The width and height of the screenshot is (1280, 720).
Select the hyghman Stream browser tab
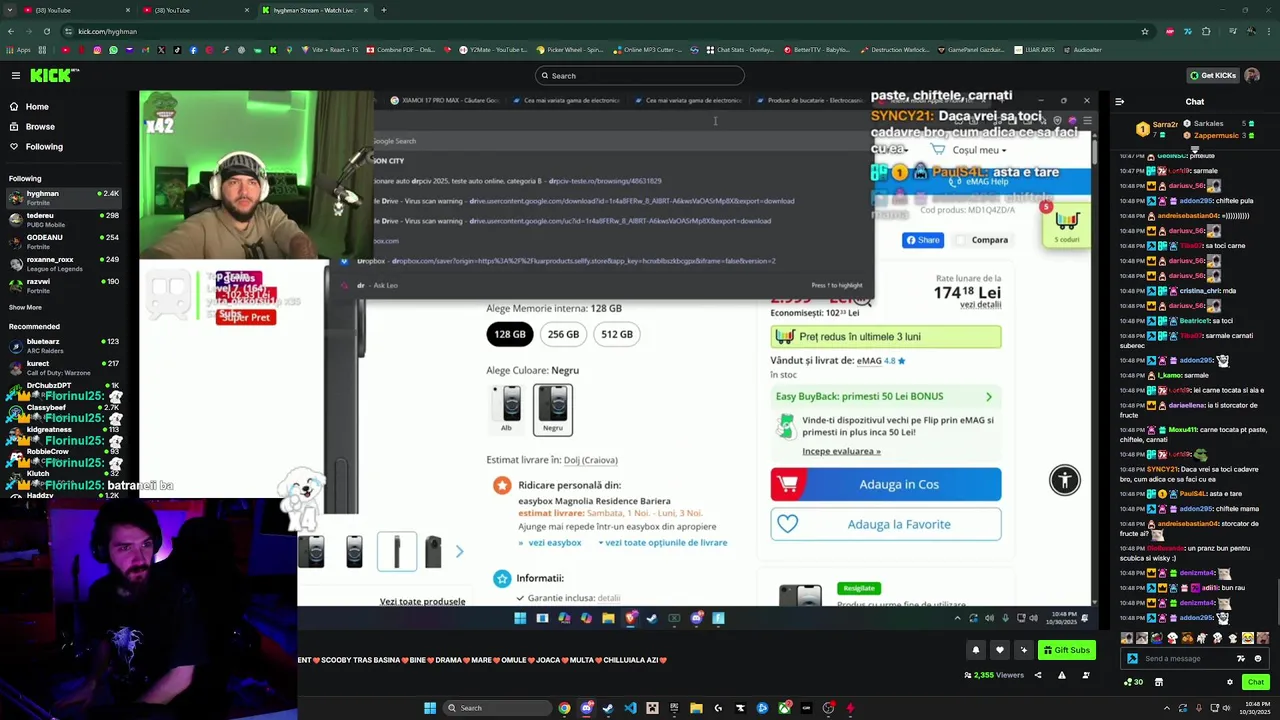[314, 10]
